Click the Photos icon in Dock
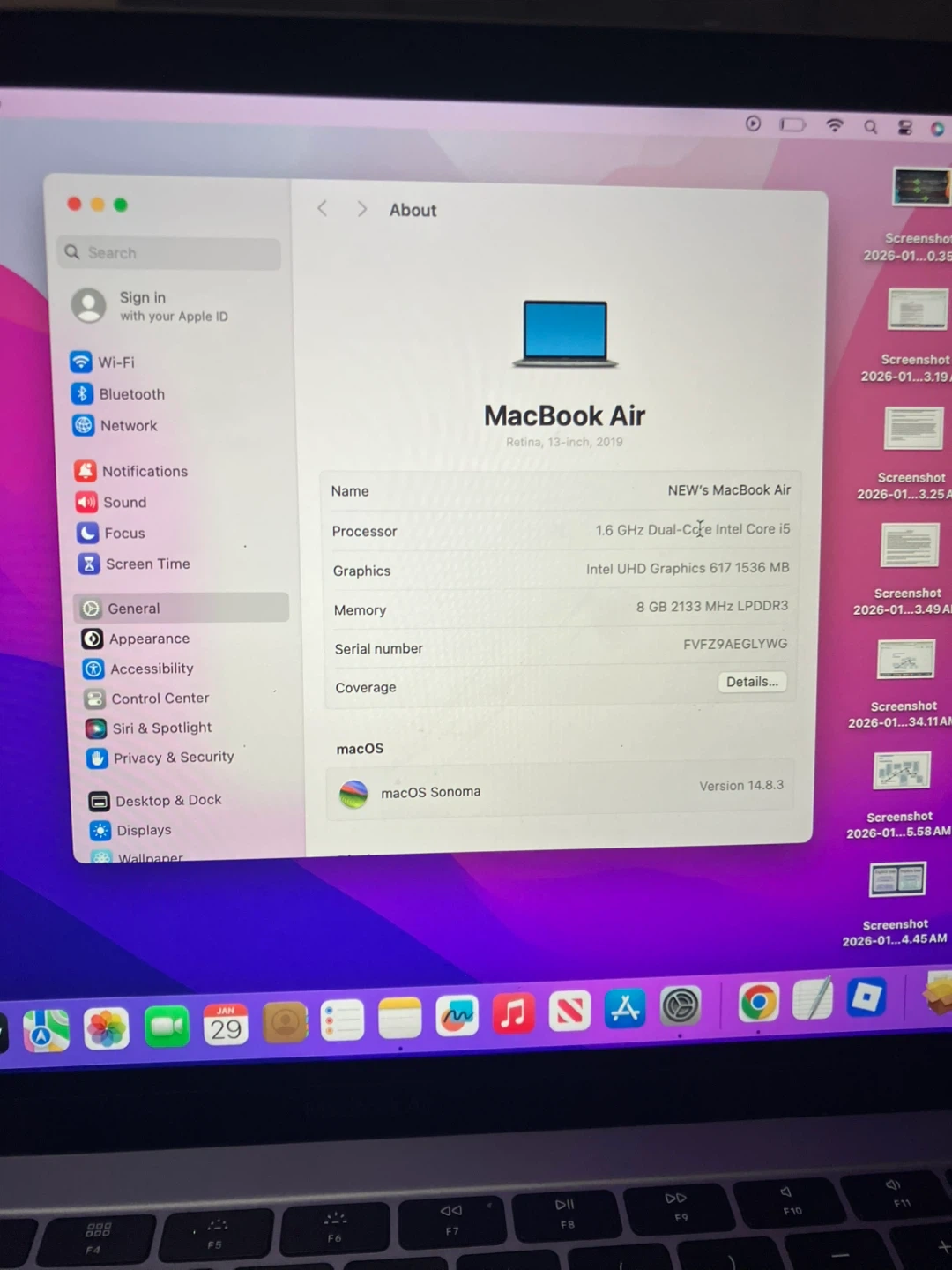 [107, 1029]
